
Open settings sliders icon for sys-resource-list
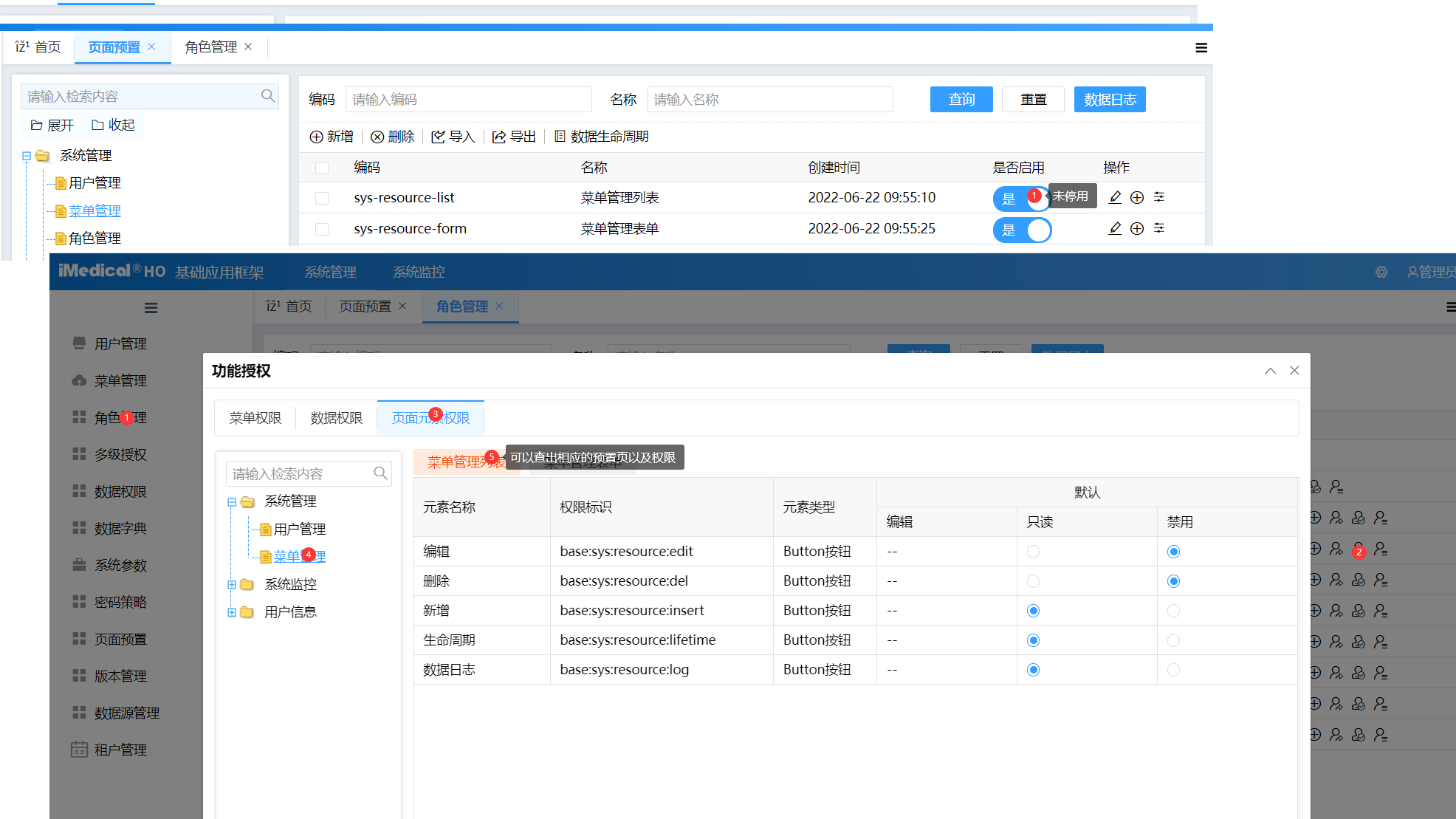[1159, 197]
